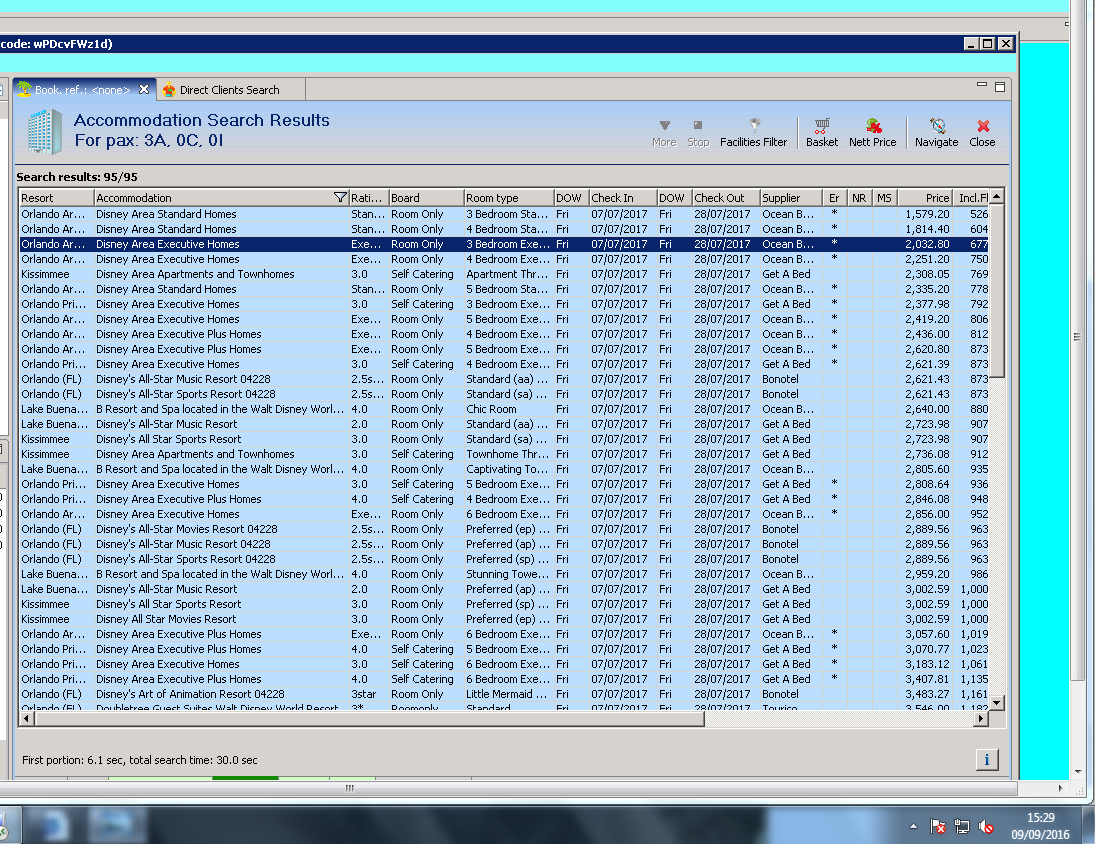Select the 4 Bedroom Sta... row priced 1,814.40

tap(504, 229)
